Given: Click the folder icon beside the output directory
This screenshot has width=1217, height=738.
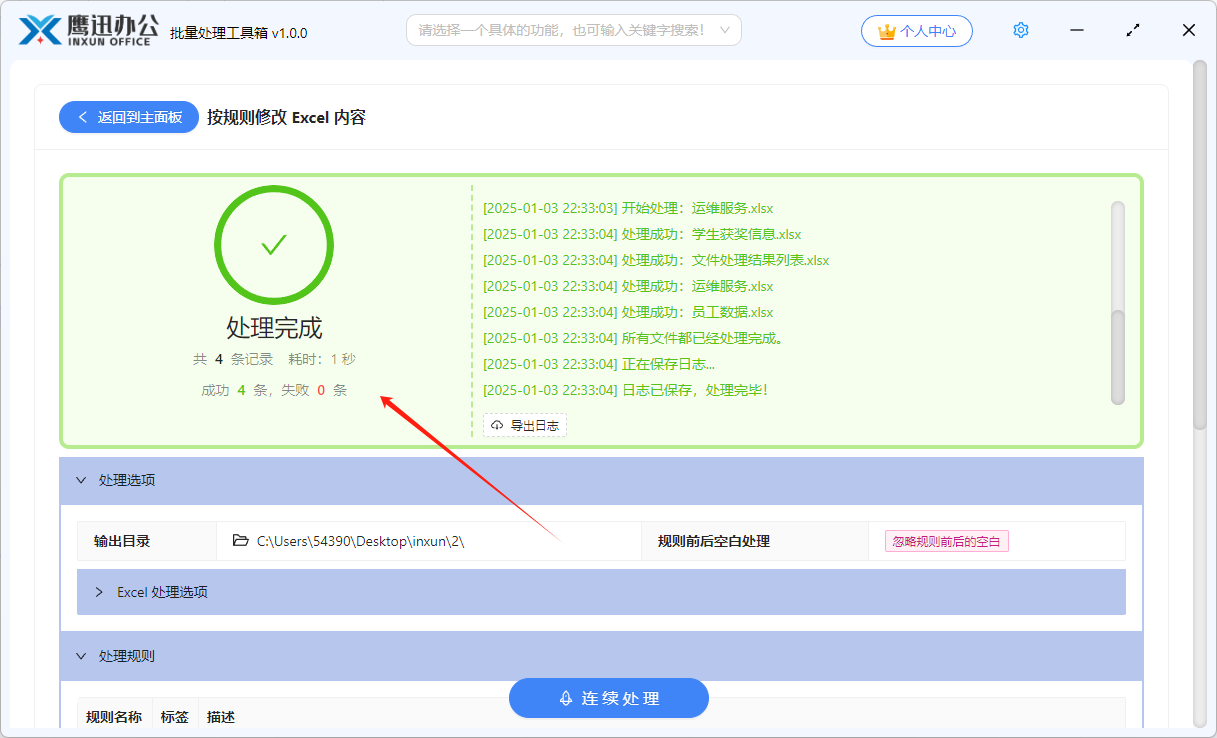Looking at the screenshot, I should [240, 540].
